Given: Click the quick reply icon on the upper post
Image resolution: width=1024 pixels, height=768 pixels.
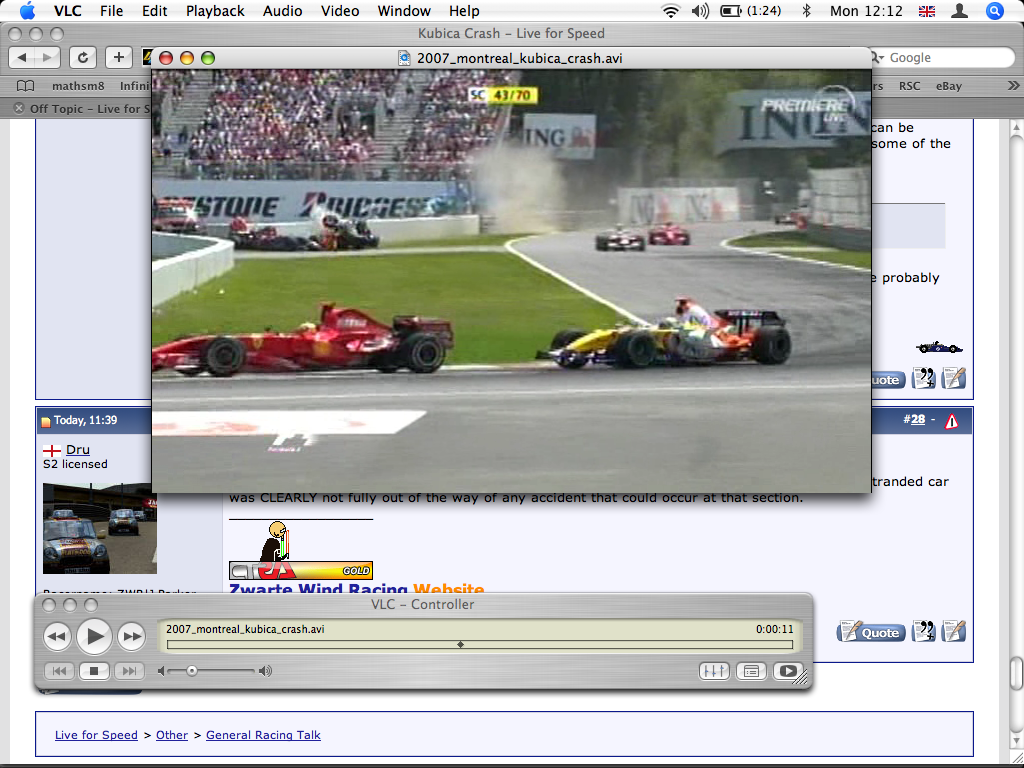Looking at the screenshot, I should click(953, 379).
